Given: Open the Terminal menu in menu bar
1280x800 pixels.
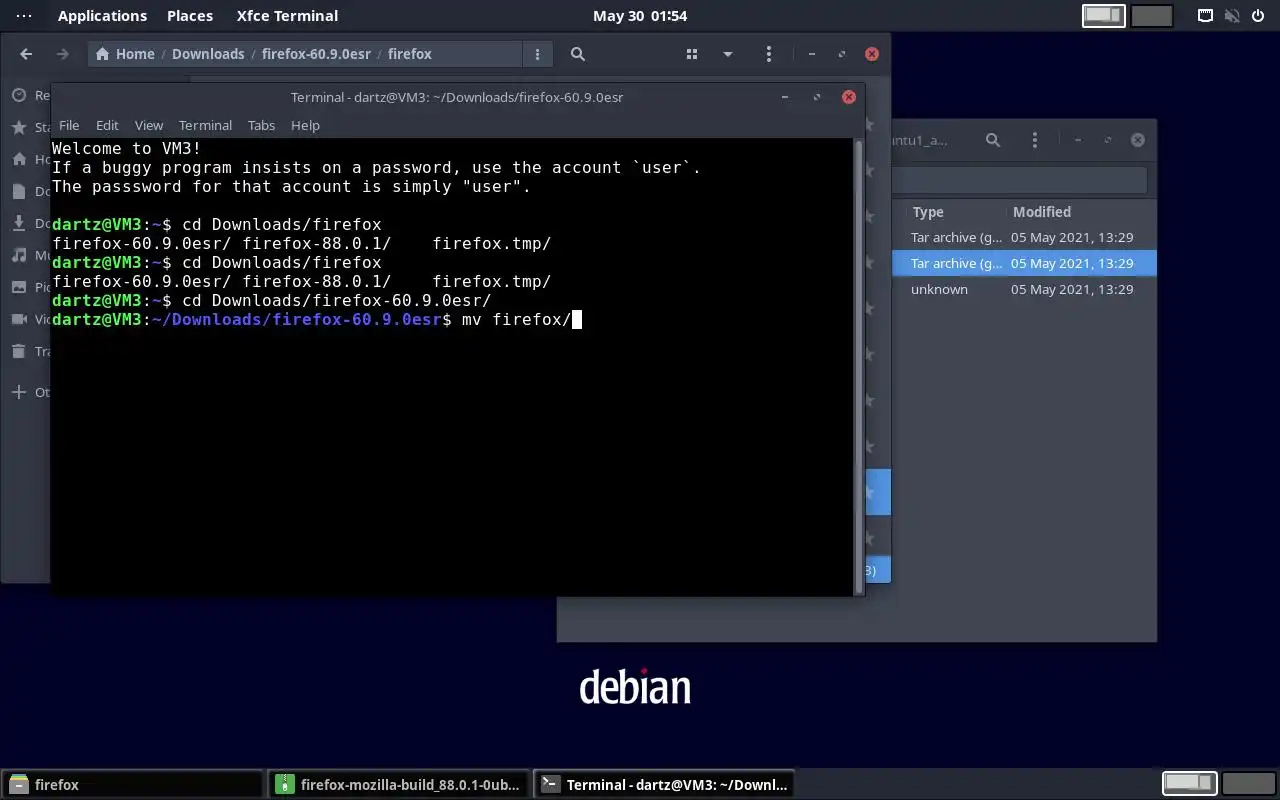Looking at the screenshot, I should point(205,125).
